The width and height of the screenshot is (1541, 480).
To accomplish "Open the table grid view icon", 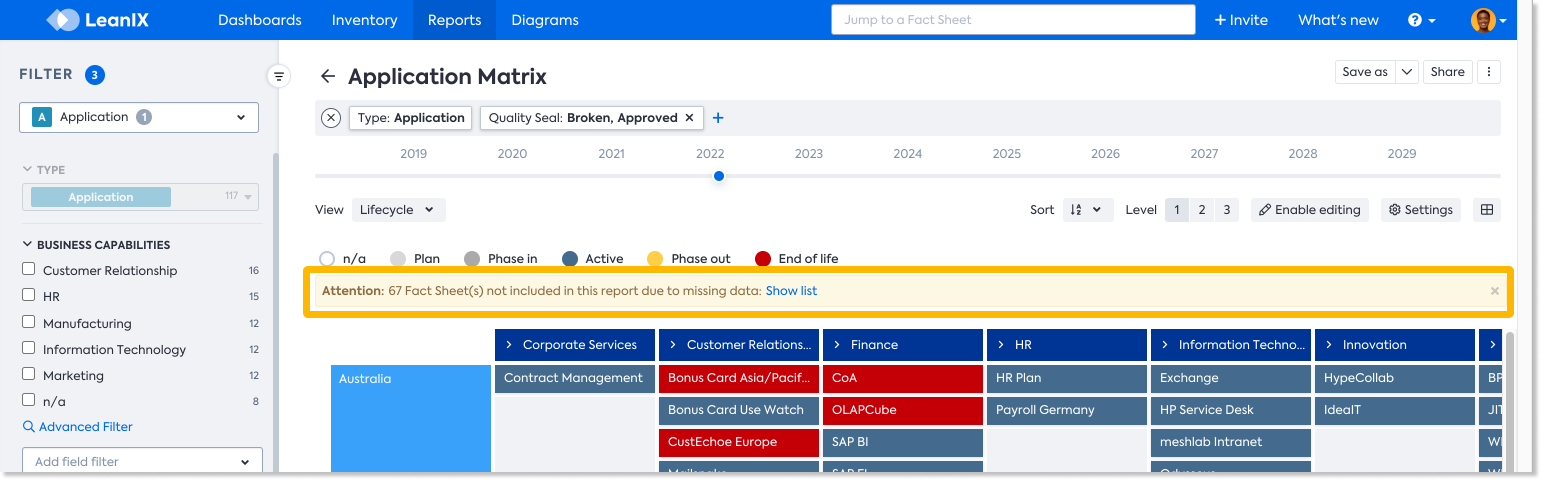I will pyautogui.click(x=1487, y=210).
